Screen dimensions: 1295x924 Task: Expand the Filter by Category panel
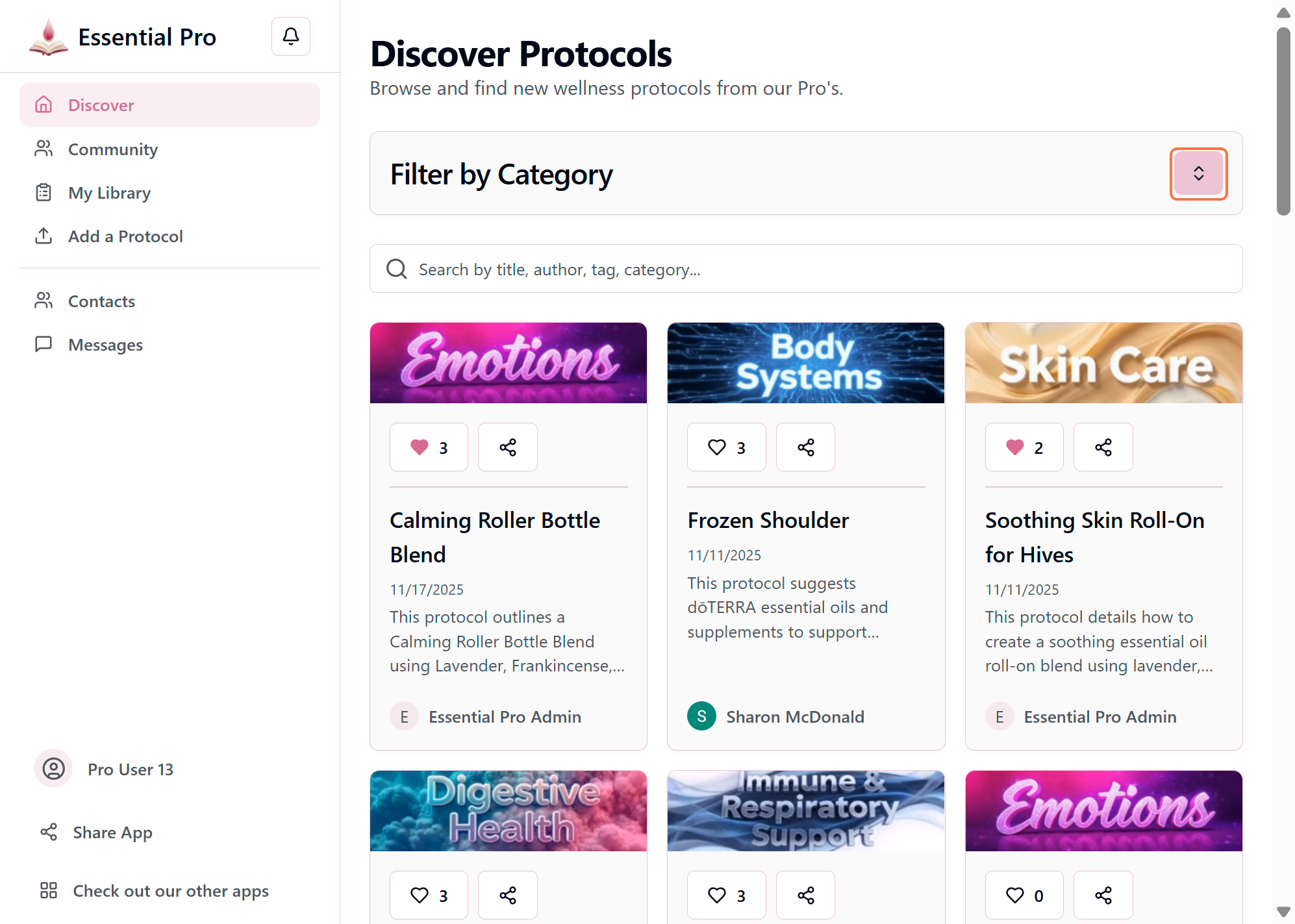click(x=1198, y=174)
